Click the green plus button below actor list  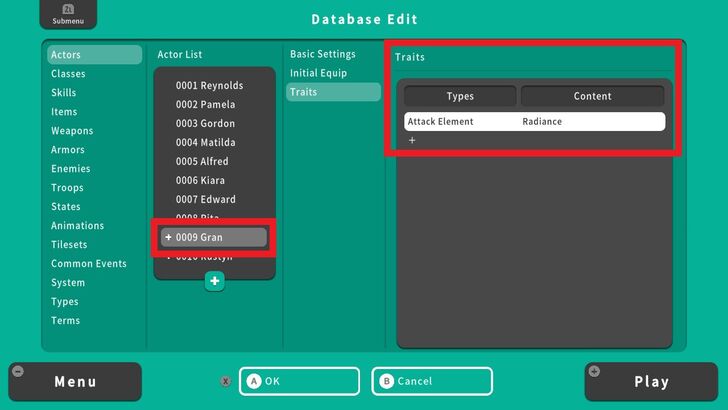coord(214,282)
